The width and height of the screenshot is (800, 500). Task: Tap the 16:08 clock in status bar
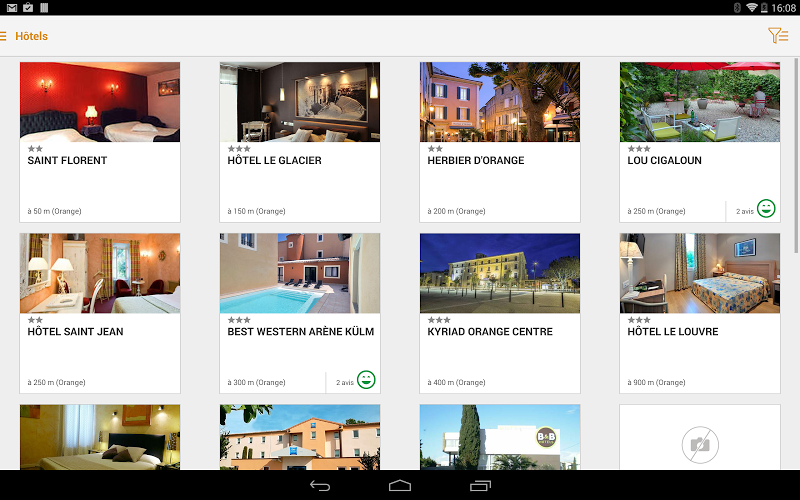point(784,8)
